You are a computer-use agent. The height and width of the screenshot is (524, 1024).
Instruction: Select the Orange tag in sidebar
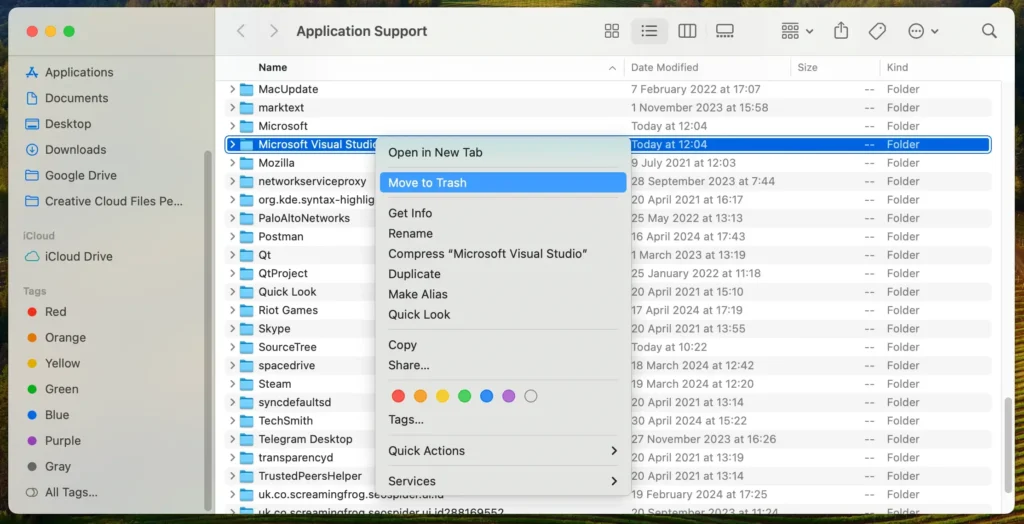(56, 337)
